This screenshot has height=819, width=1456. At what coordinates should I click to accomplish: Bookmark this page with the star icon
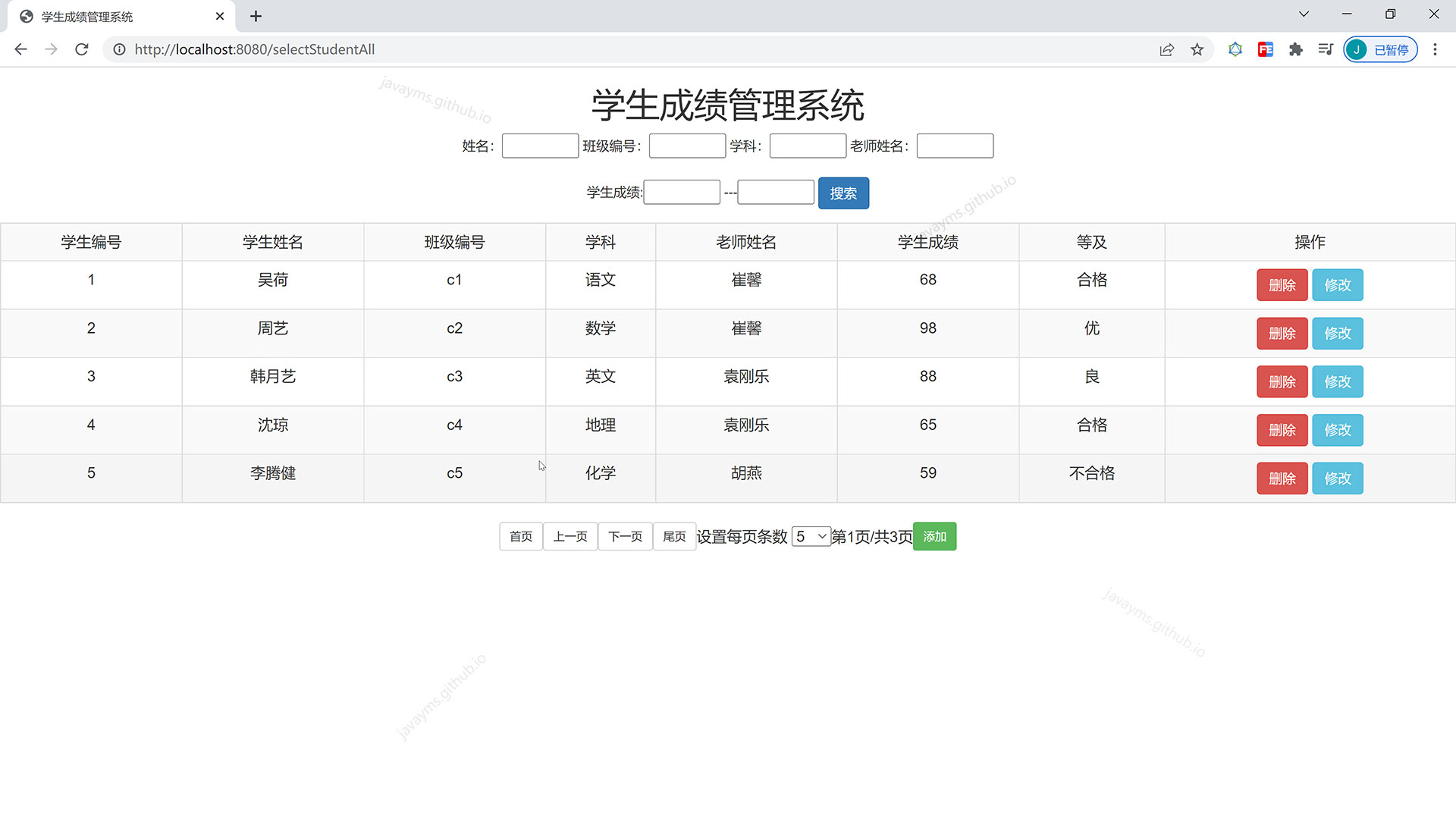click(1197, 49)
